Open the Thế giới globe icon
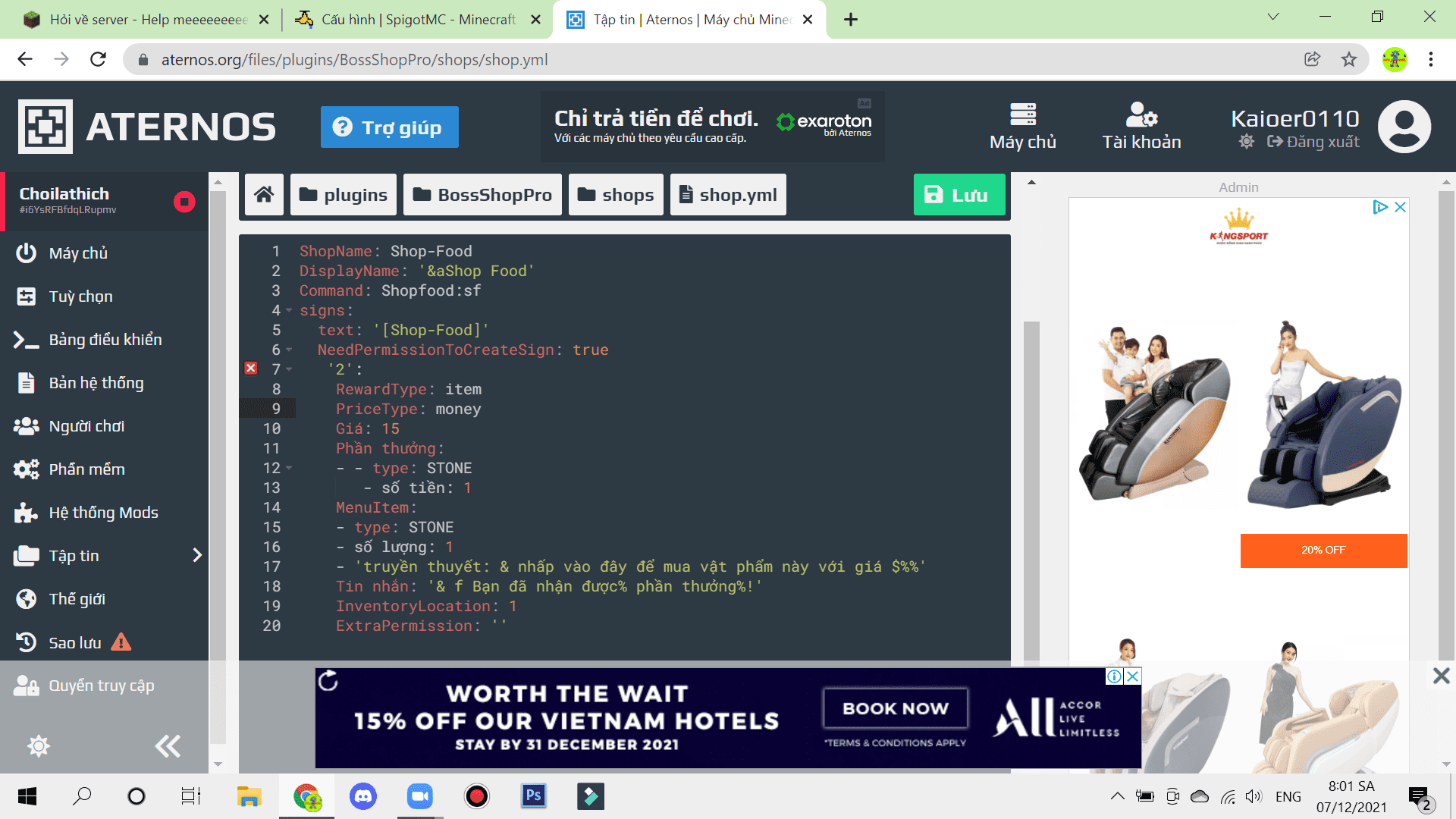1456x819 pixels. [27, 599]
